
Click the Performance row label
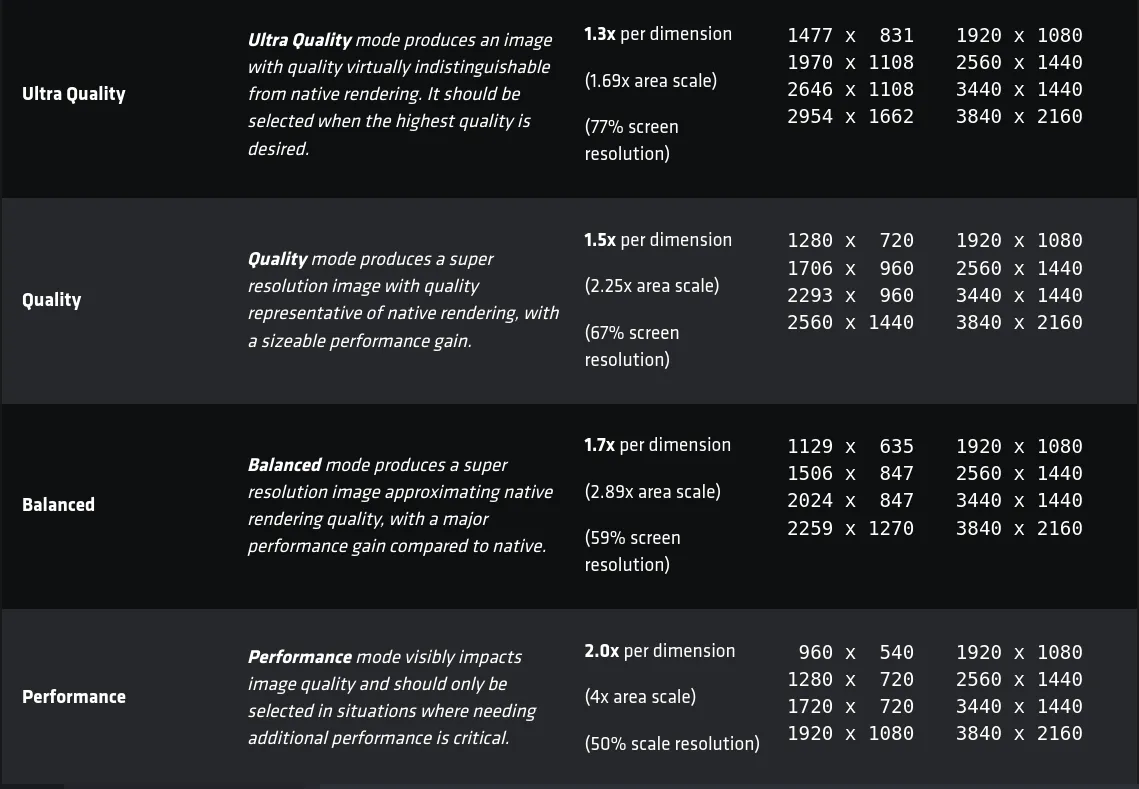pos(74,697)
